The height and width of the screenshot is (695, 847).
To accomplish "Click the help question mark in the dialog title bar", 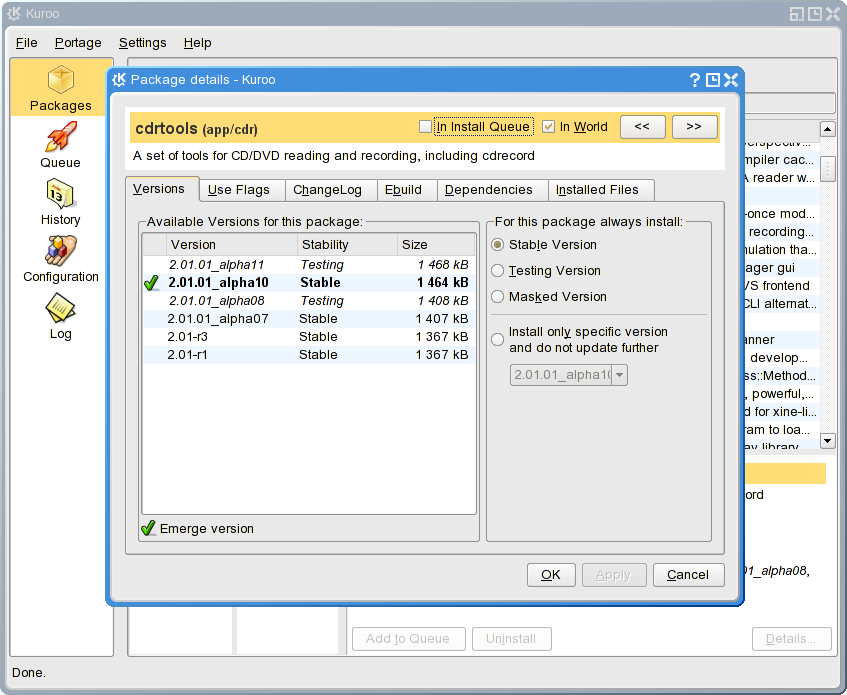I will [x=695, y=80].
